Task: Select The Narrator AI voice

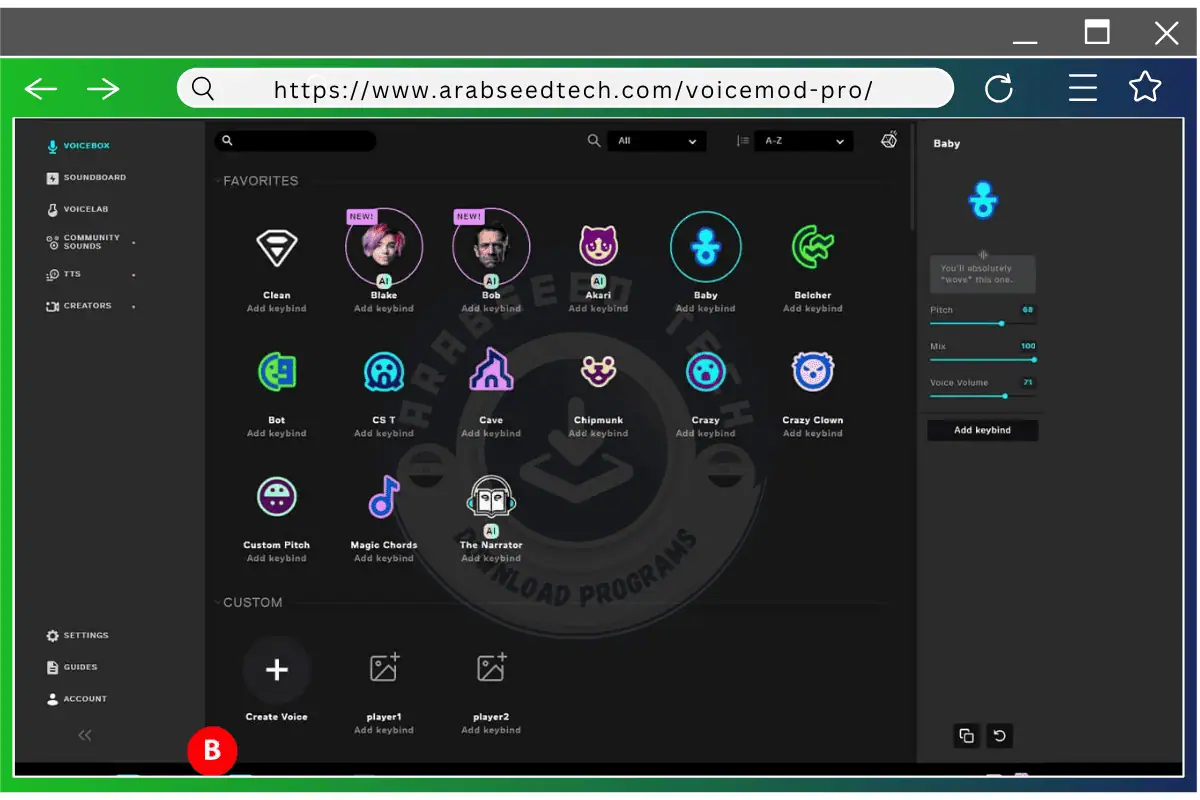Action: tap(491, 494)
